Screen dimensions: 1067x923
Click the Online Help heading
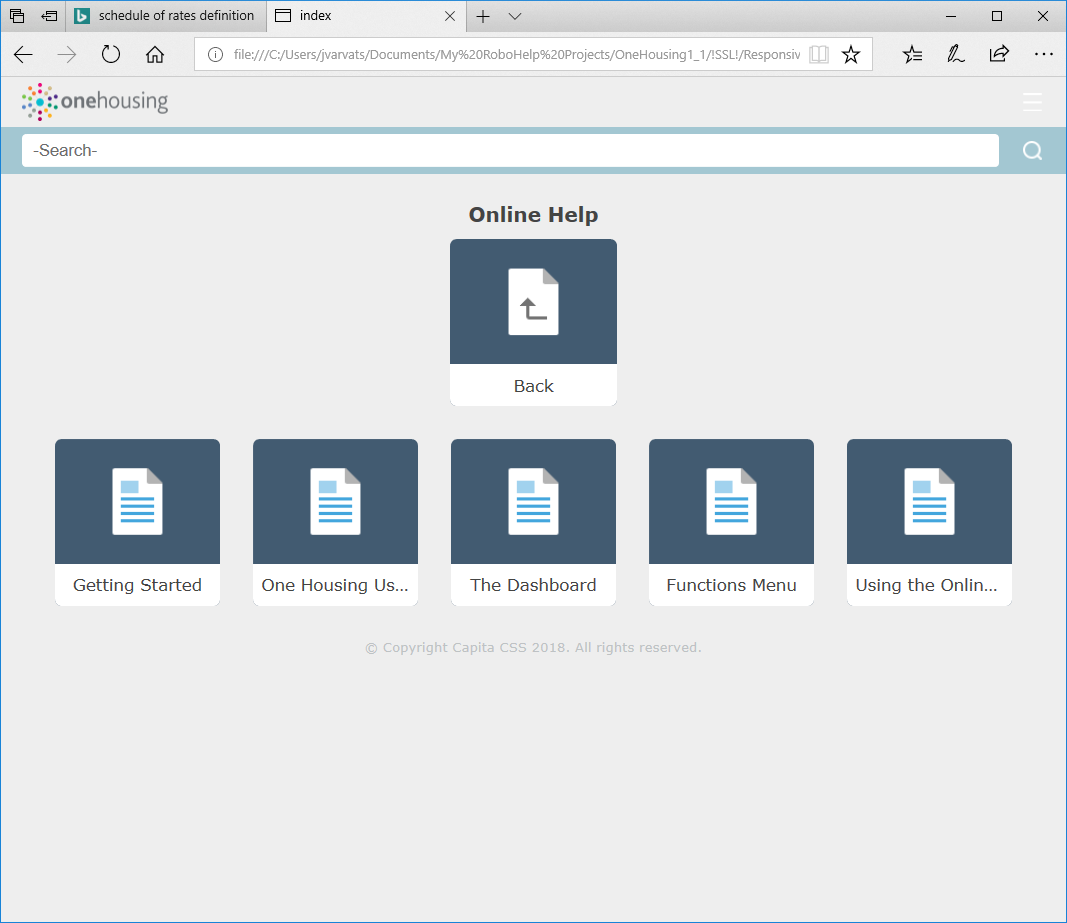[x=534, y=214]
